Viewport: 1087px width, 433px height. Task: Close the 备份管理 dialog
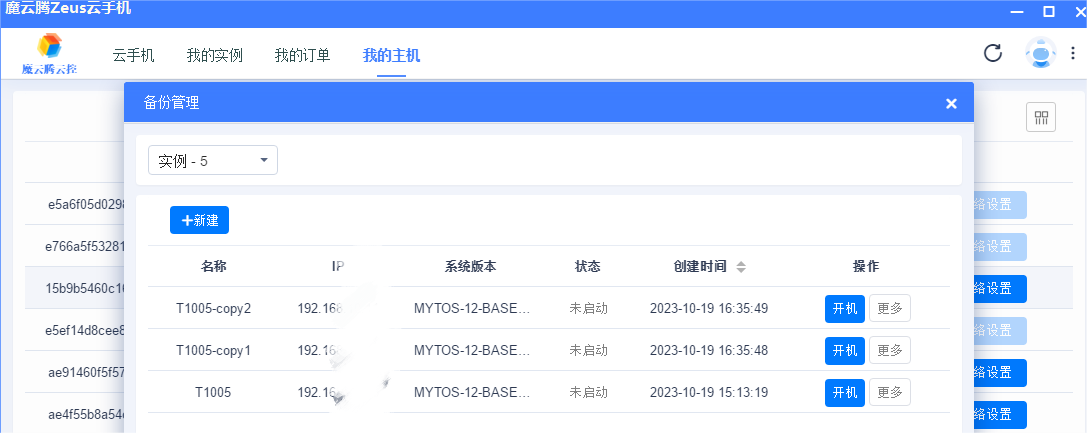(x=951, y=103)
